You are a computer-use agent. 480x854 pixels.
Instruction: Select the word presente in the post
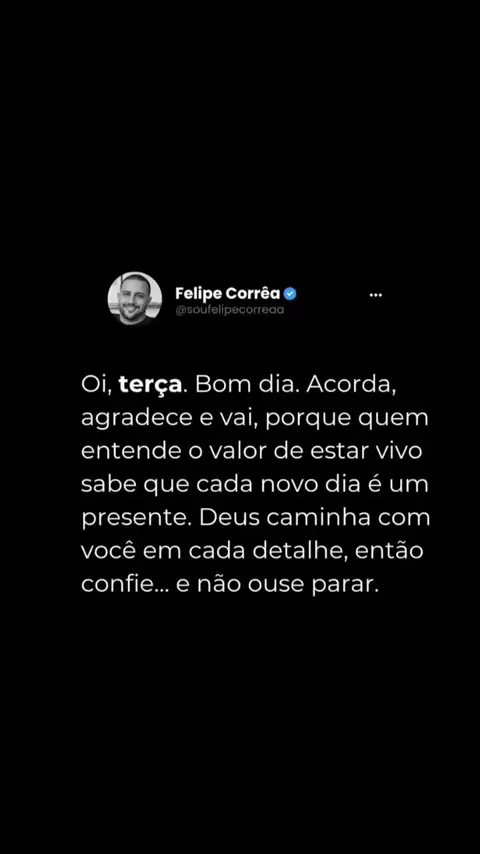[136, 519]
